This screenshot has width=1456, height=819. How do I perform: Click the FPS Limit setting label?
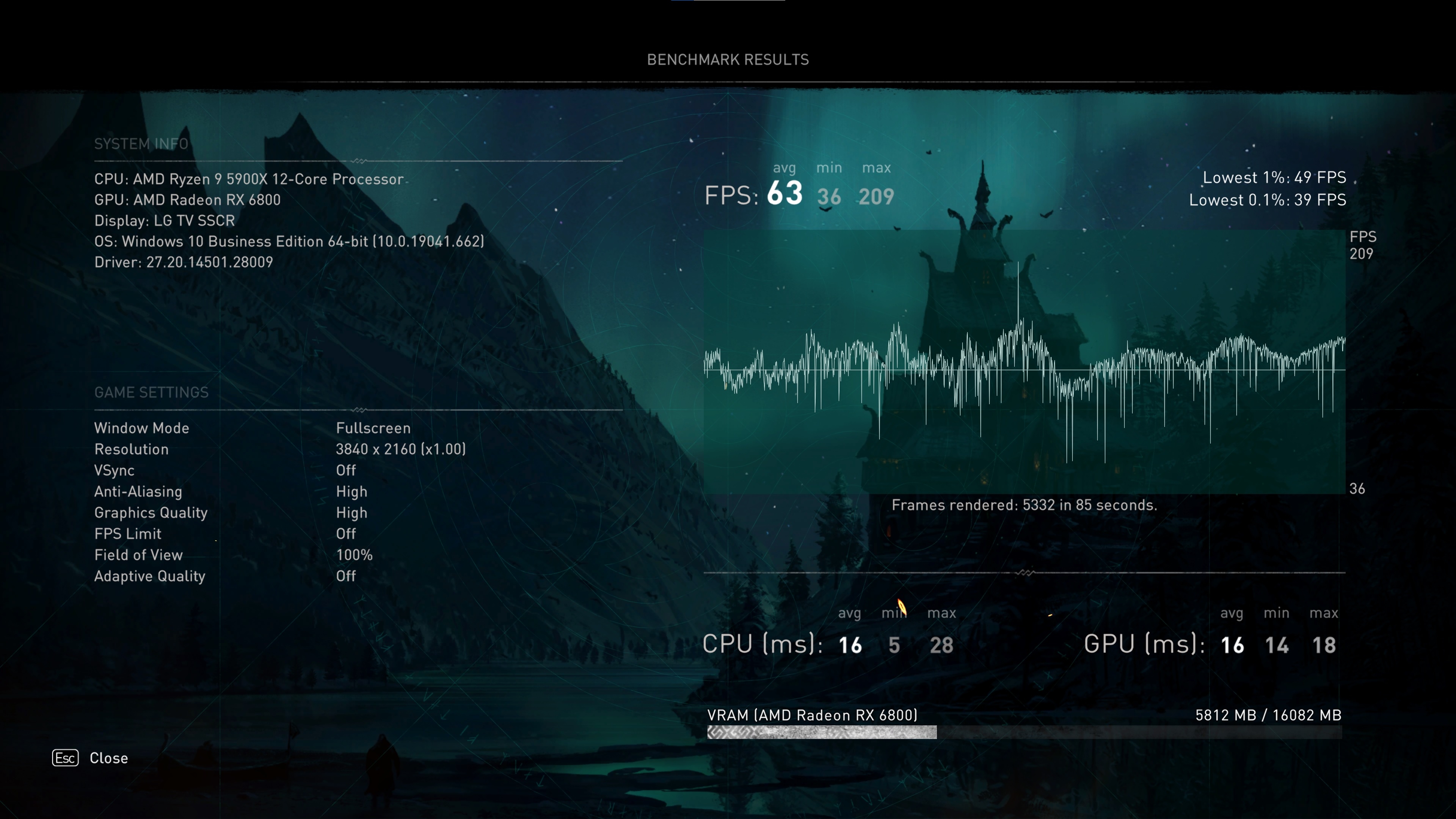[x=128, y=534]
